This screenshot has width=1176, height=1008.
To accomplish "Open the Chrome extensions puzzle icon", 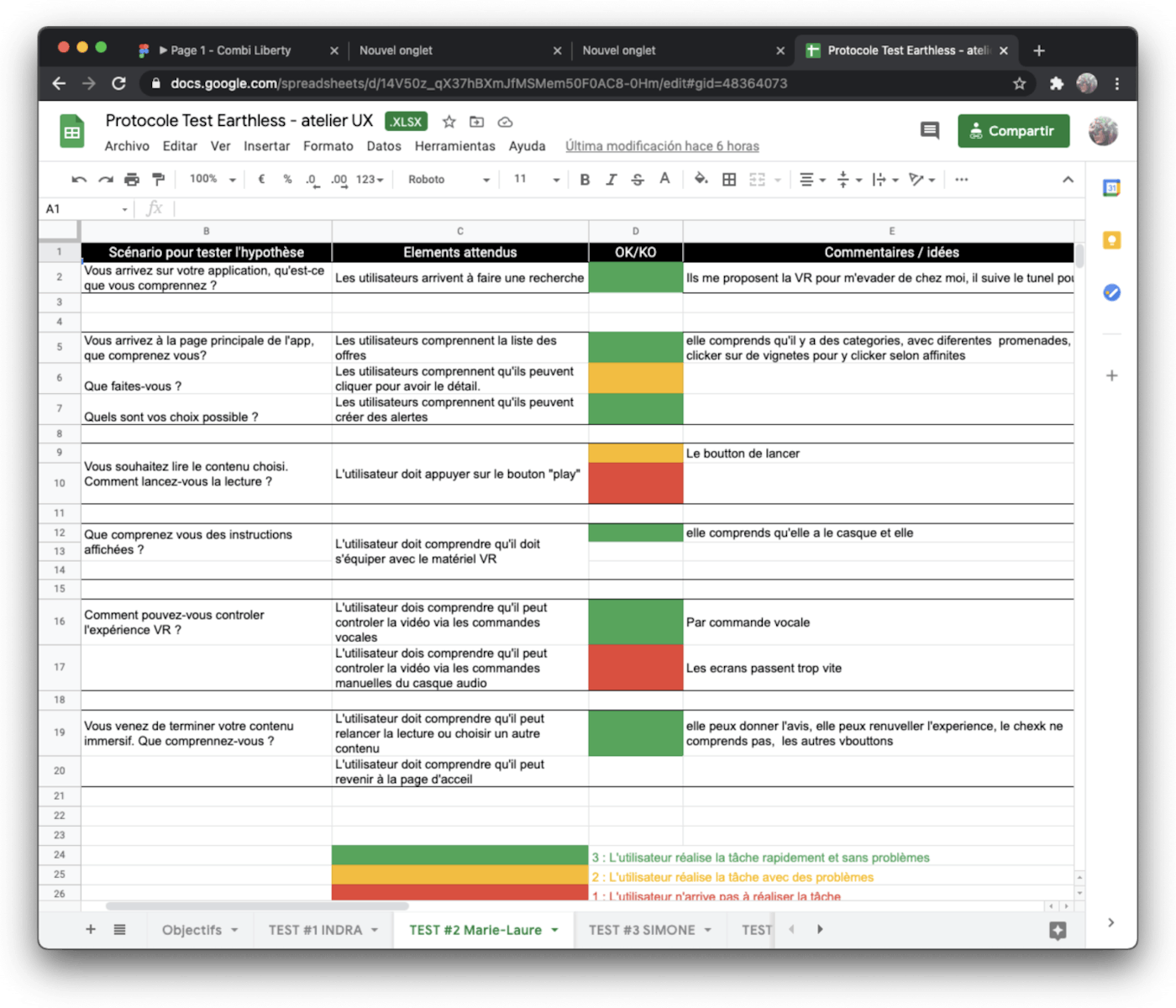I will [x=1057, y=83].
